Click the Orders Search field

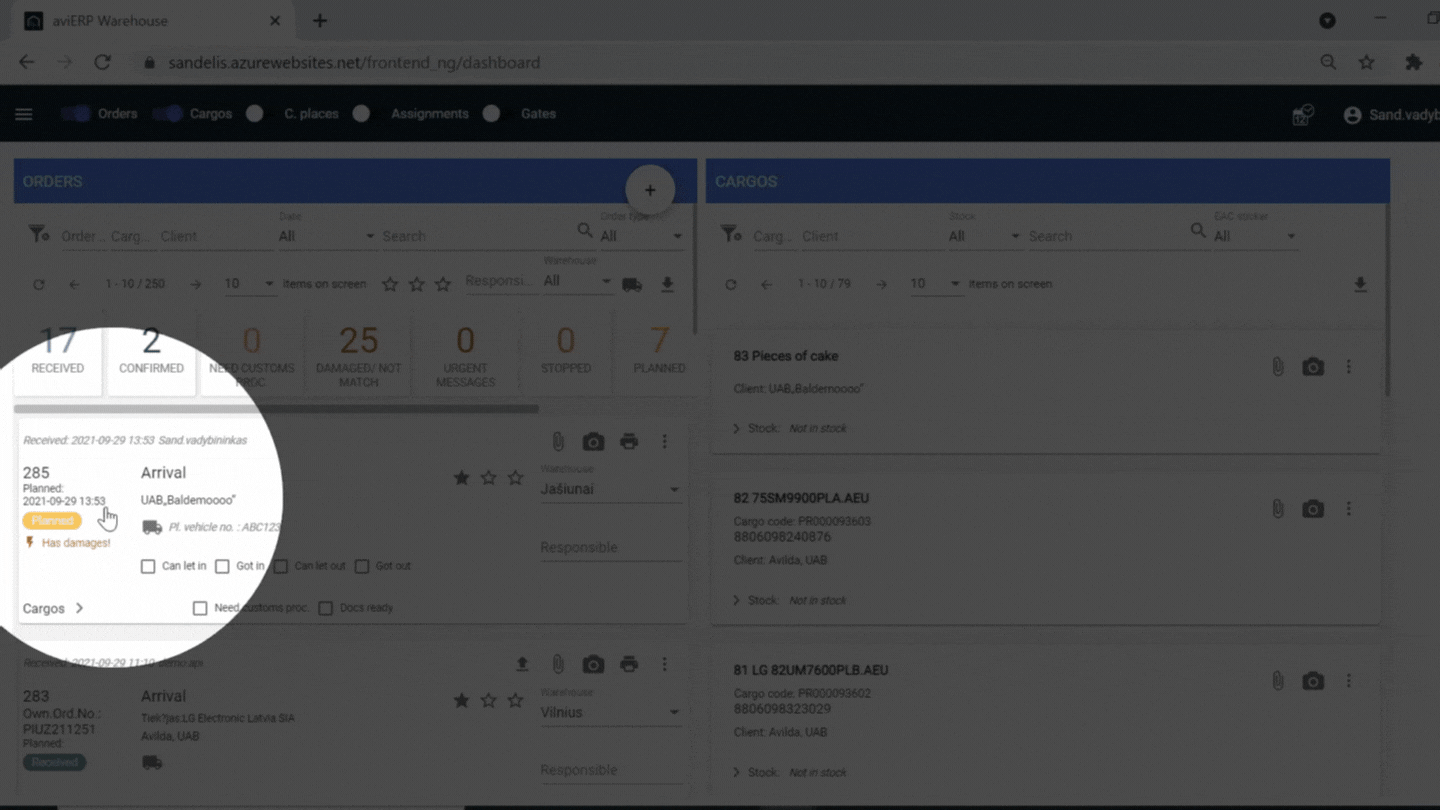point(477,236)
